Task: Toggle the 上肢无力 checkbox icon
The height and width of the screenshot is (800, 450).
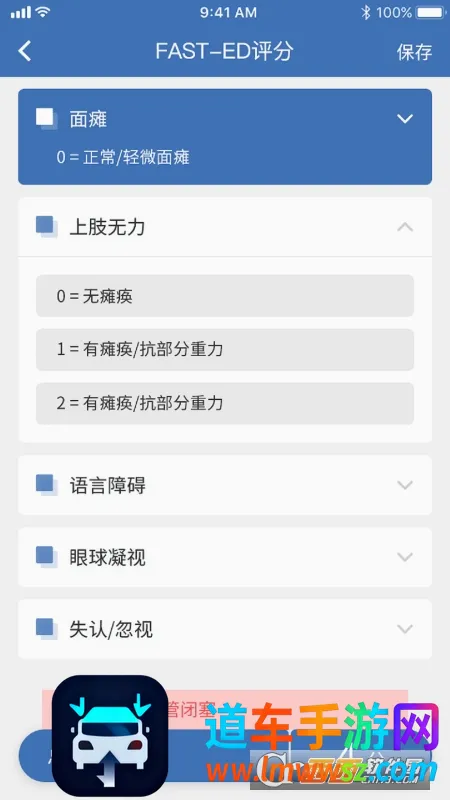Action: pos(46,227)
